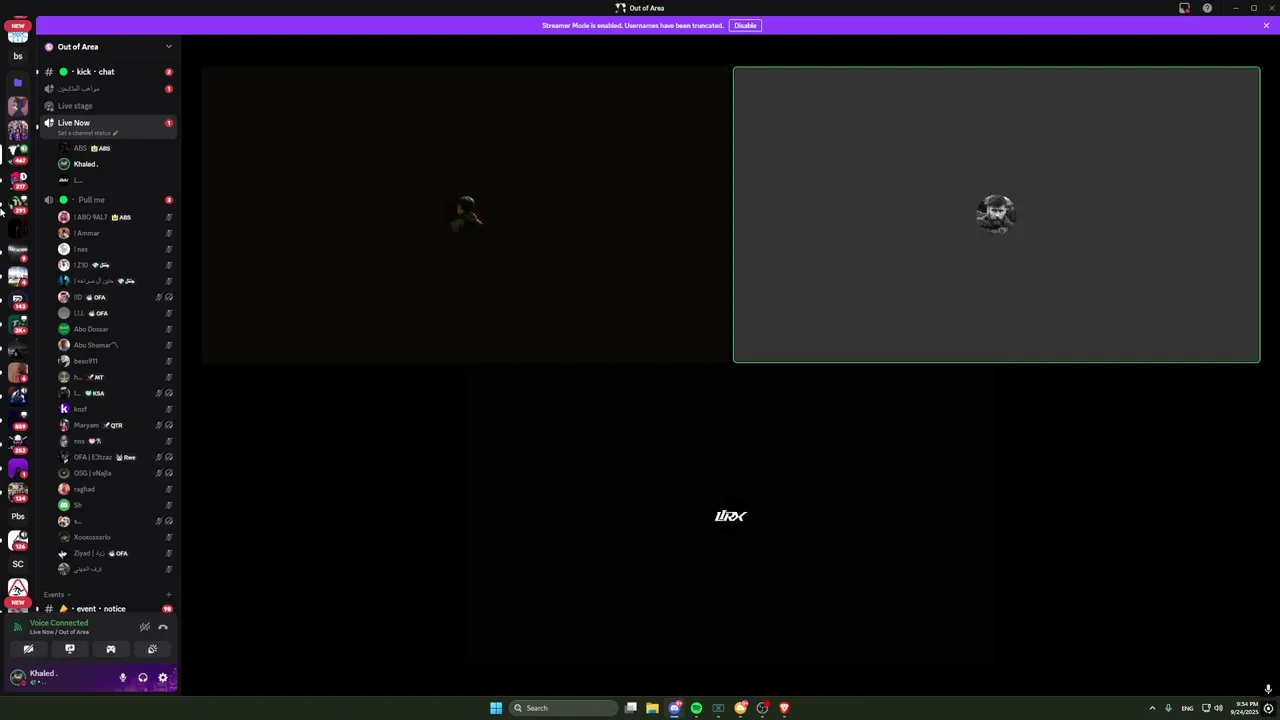Mute microphone beside Khaled username

(123, 678)
